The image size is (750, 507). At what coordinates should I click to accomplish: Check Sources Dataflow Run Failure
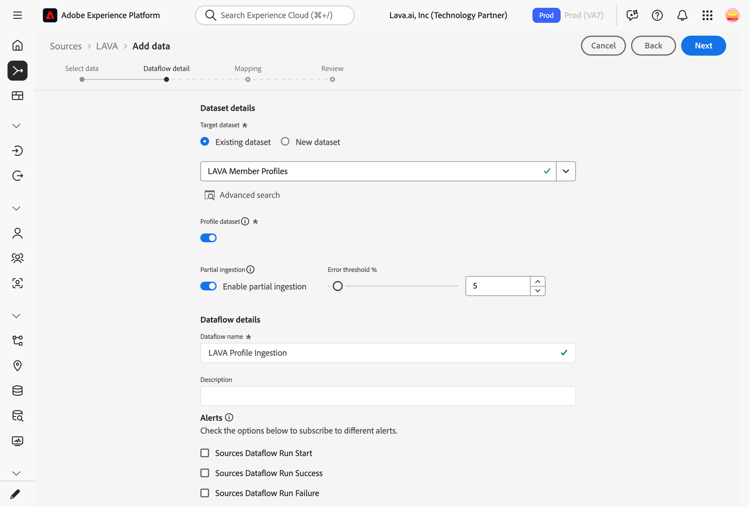click(x=205, y=493)
